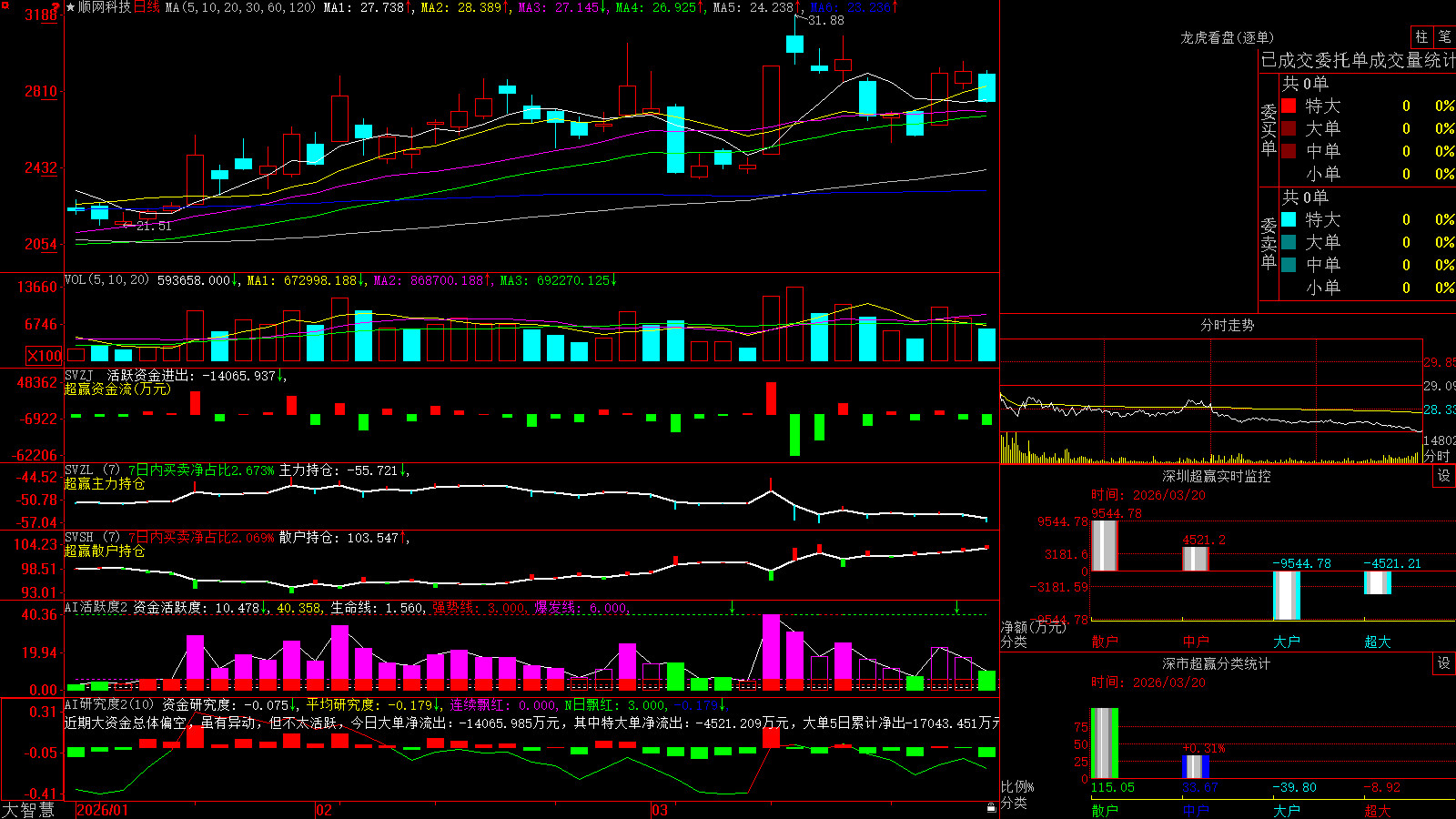Click the 超赢主力持仓 label

tap(105, 483)
